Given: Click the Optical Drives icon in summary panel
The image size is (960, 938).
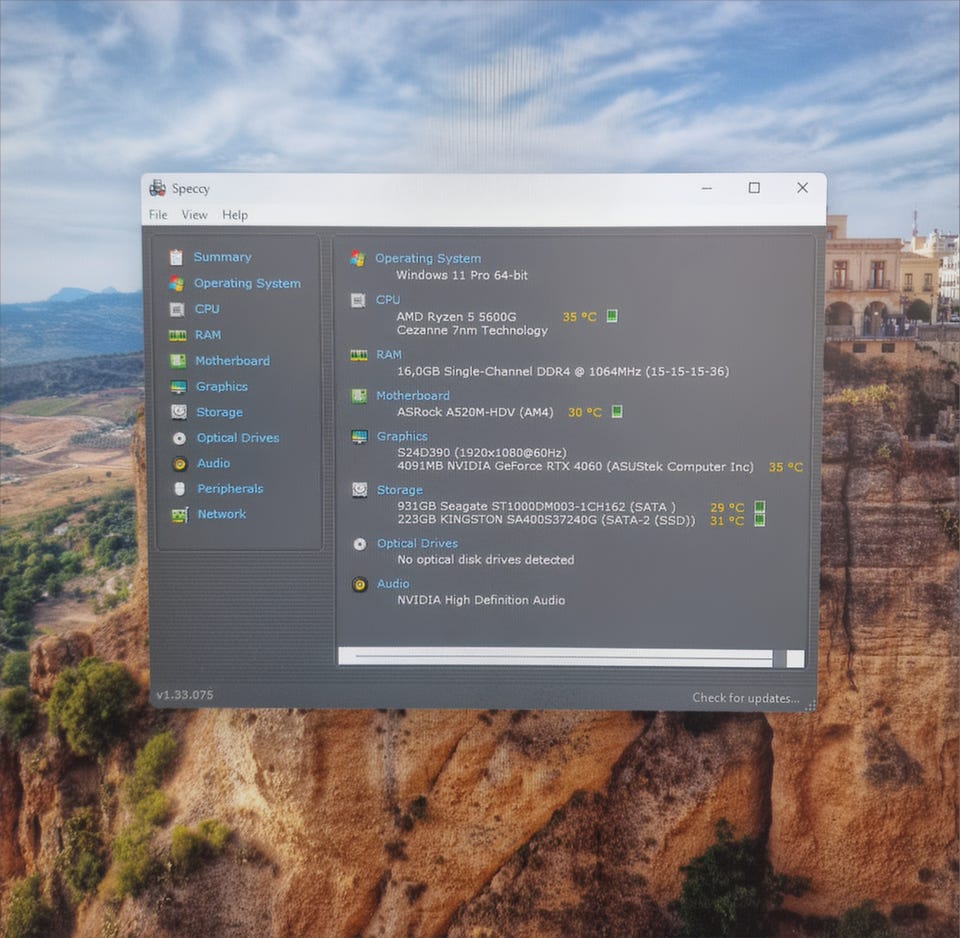Looking at the screenshot, I should pos(360,544).
